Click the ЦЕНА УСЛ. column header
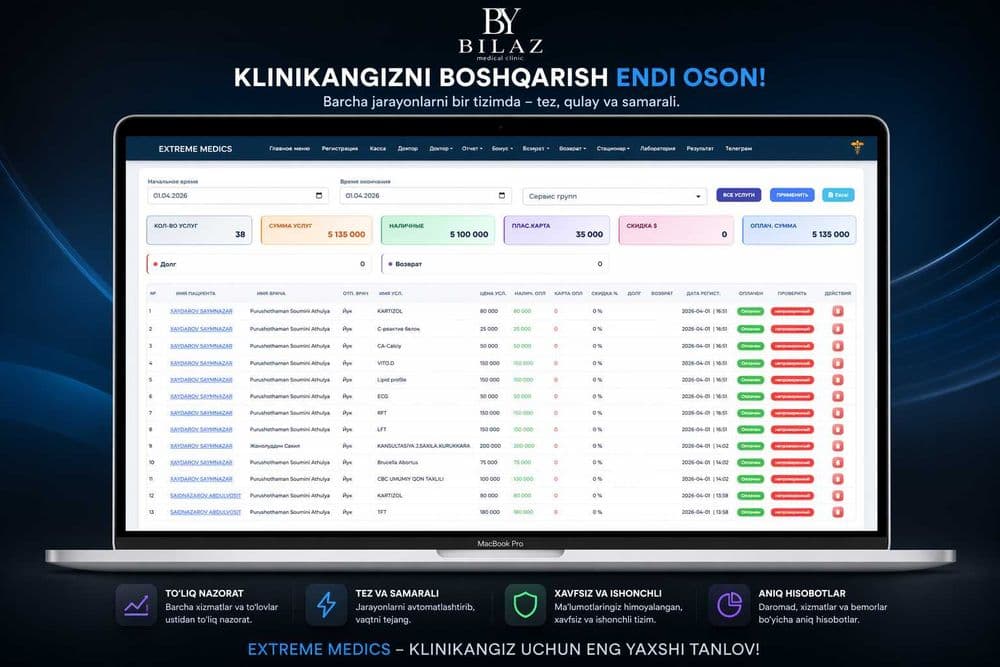The width and height of the screenshot is (1000, 667). click(493, 293)
